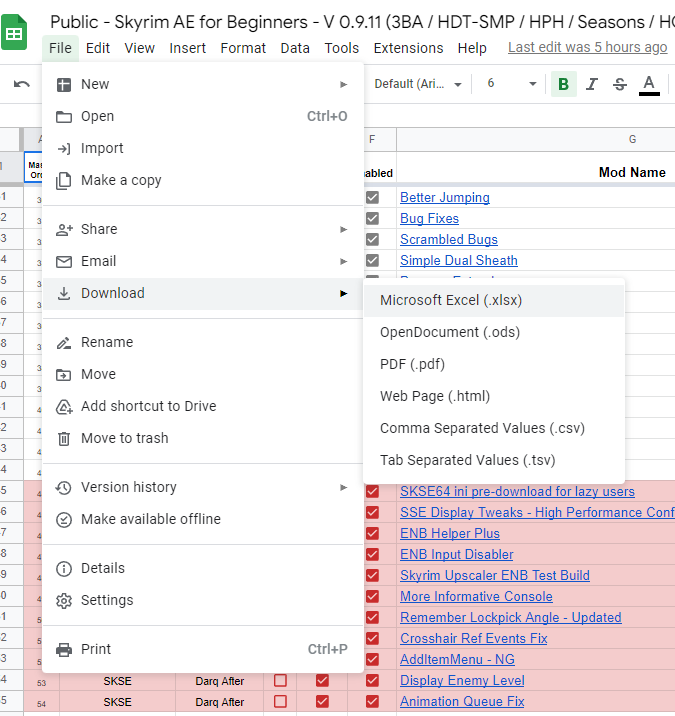Open the Insert menu

point(187,48)
